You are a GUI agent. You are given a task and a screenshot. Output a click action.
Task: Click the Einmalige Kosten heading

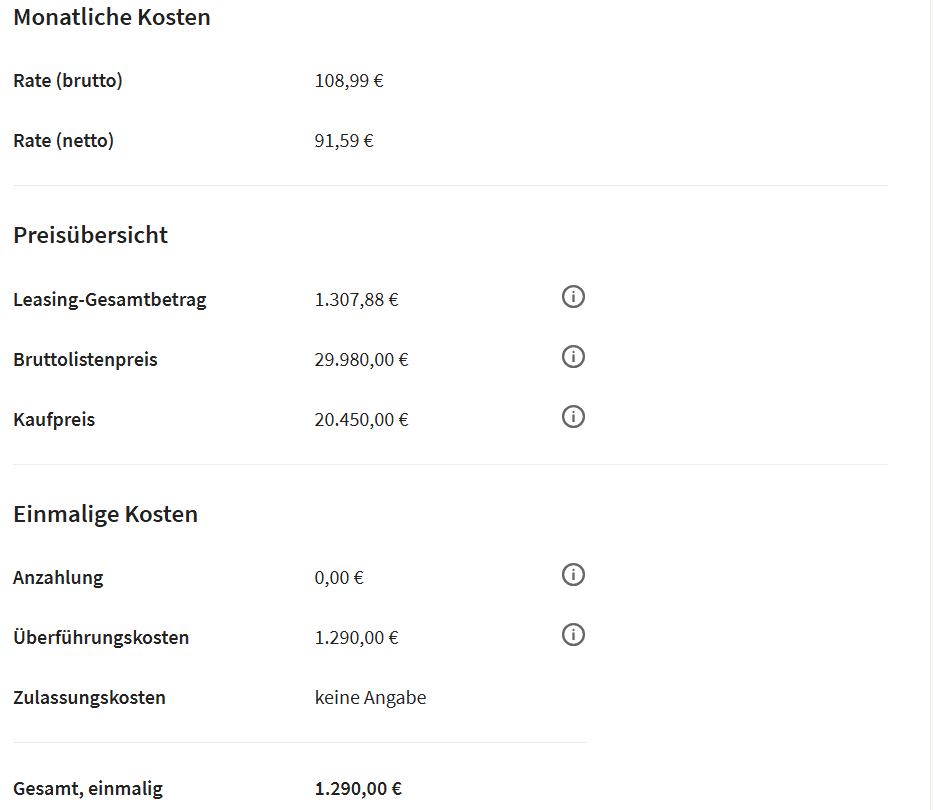[x=106, y=514]
